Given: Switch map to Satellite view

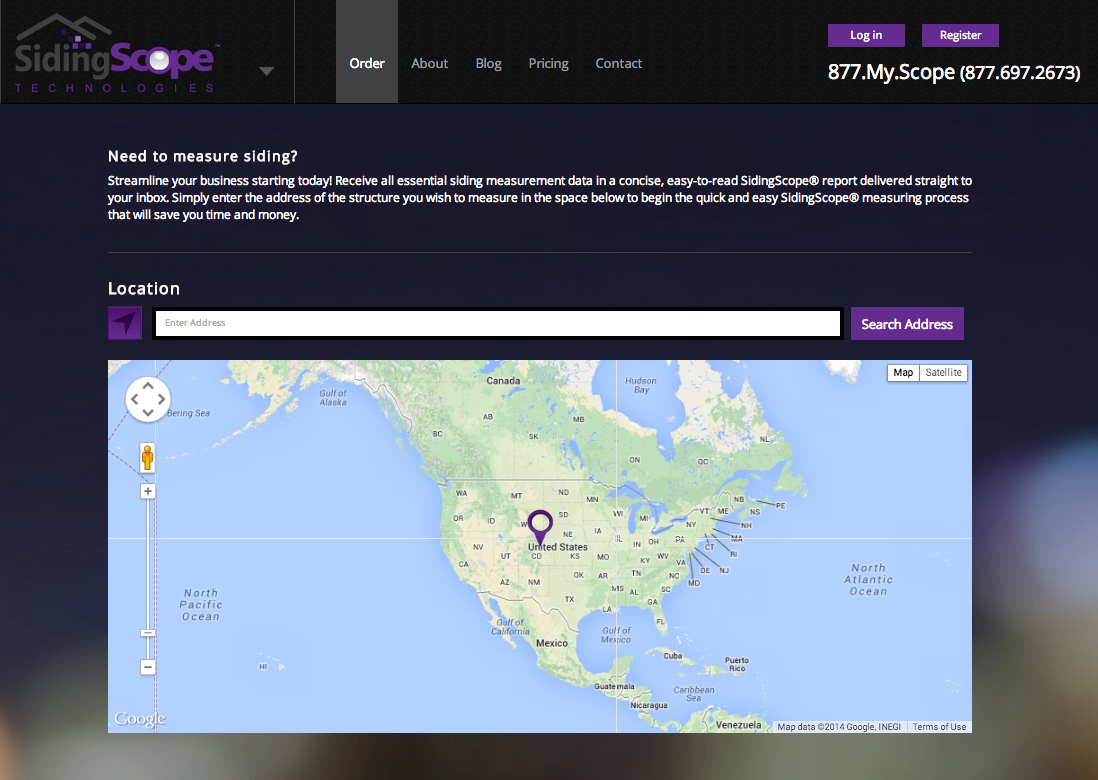Looking at the screenshot, I should coord(943,372).
